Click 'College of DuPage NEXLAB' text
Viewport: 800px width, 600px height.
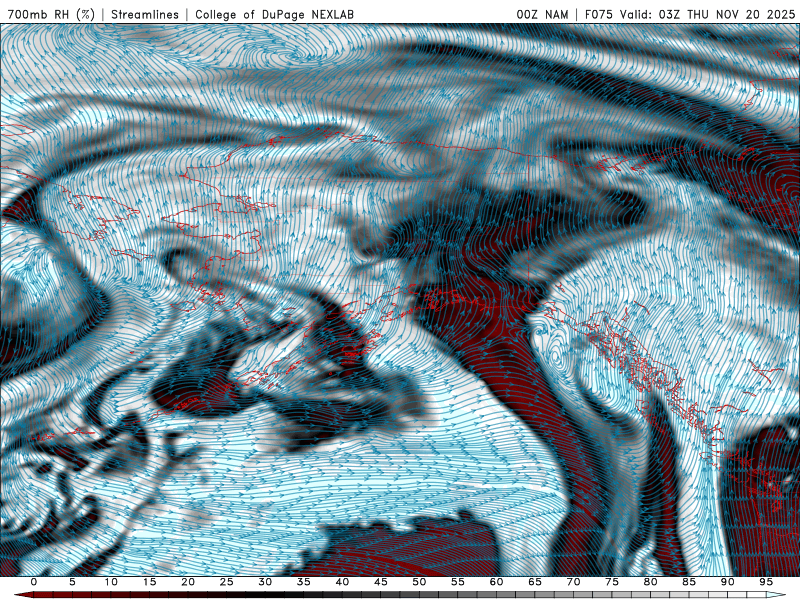[274, 14]
